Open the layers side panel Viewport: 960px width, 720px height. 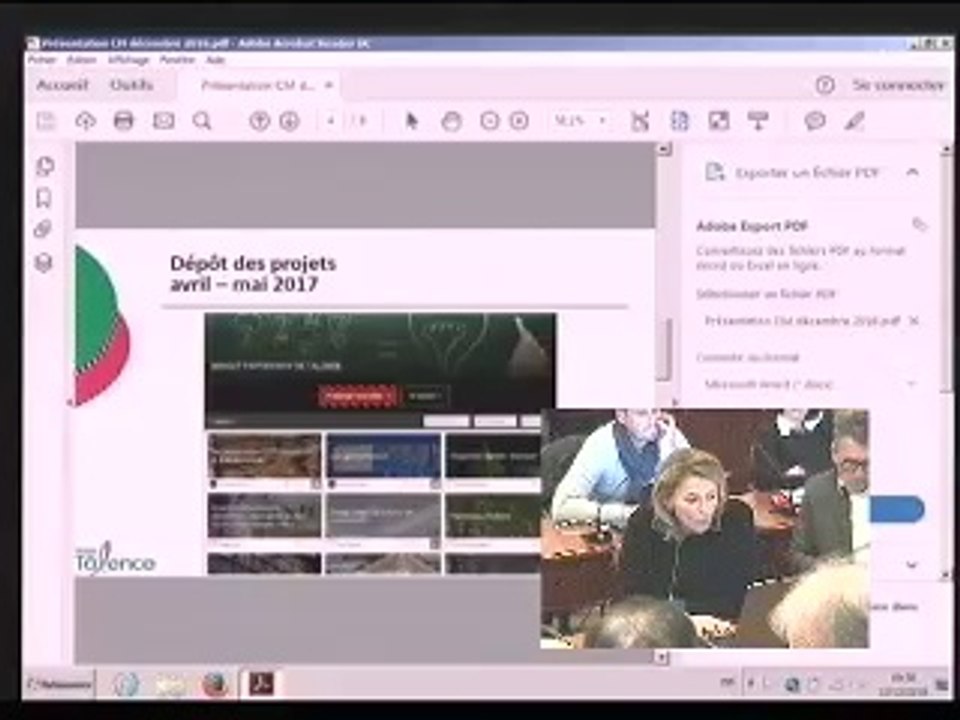43,263
